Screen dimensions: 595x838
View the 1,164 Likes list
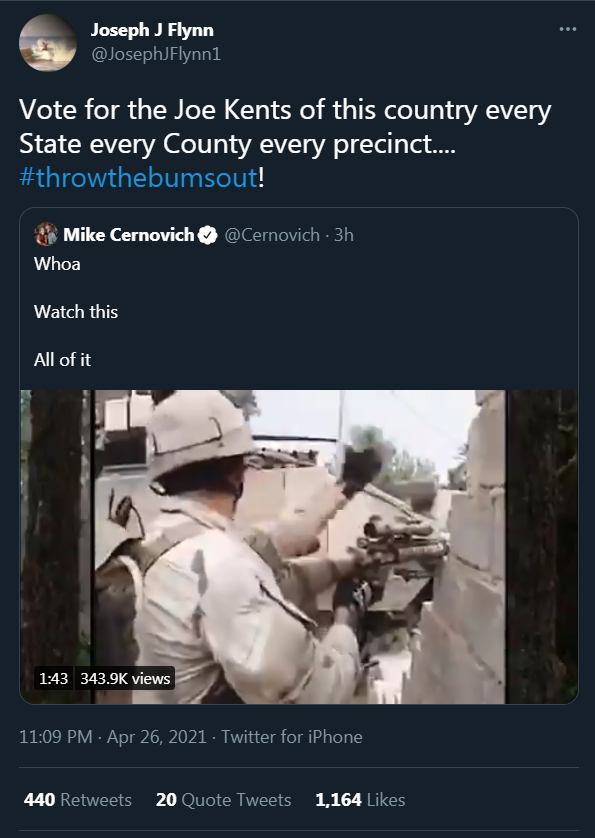tap(360, 800)
